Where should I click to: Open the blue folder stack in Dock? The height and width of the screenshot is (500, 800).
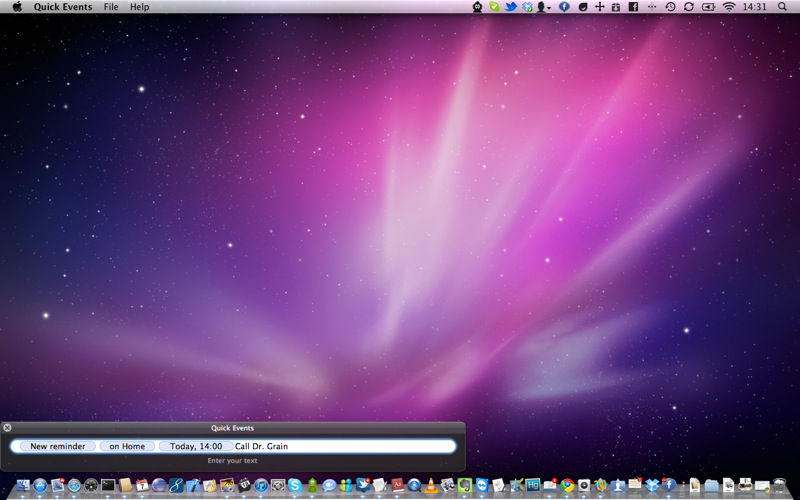click(711, 486)
